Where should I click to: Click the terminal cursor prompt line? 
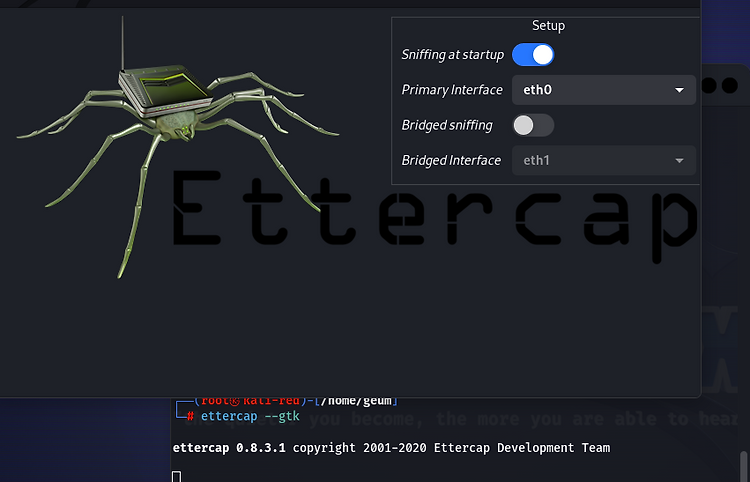click(x=176, y=476)
